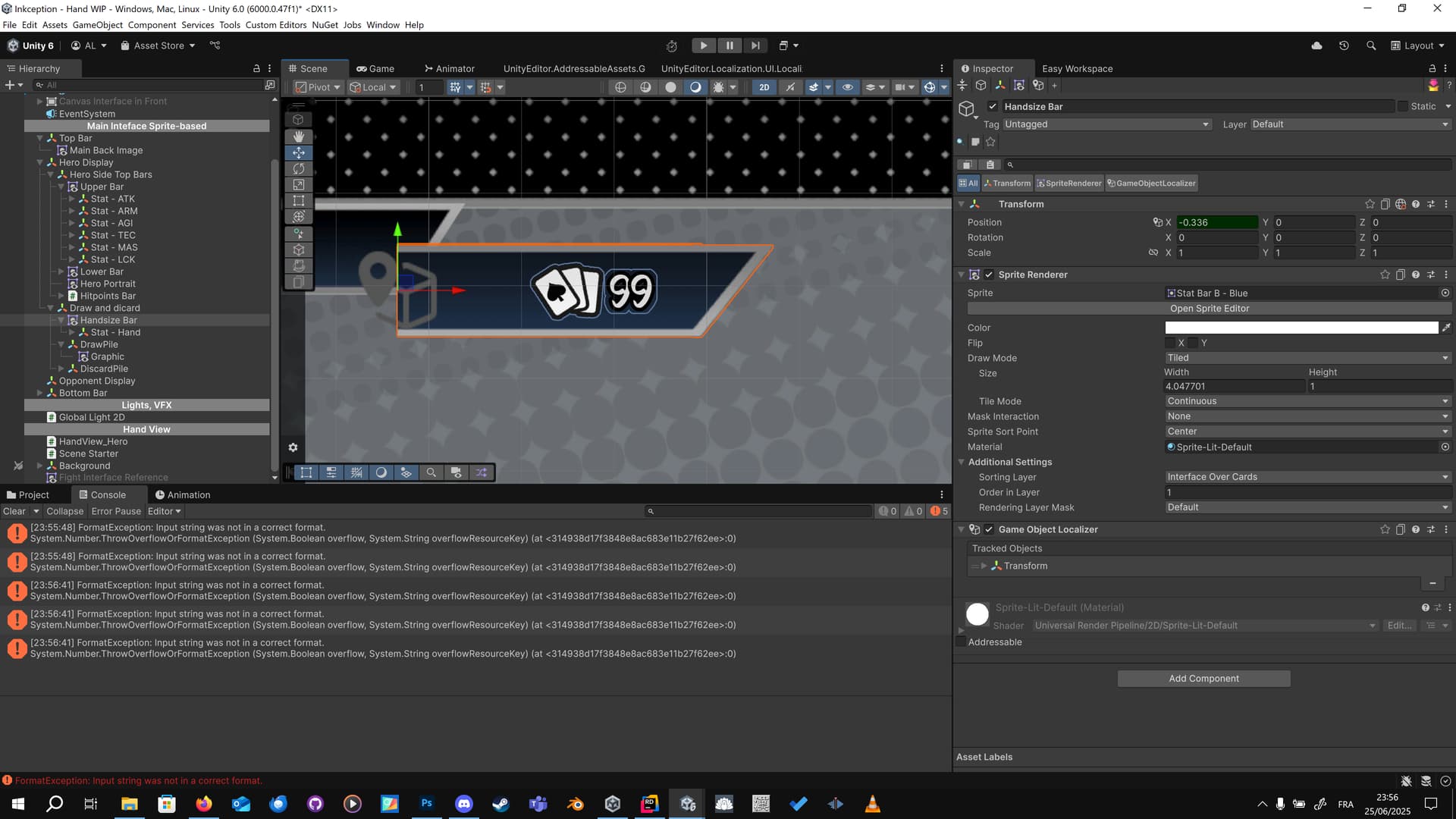Open the Sprite Renderer color eyedropper
This screenshot has width=1456, height=819.
1447,327
